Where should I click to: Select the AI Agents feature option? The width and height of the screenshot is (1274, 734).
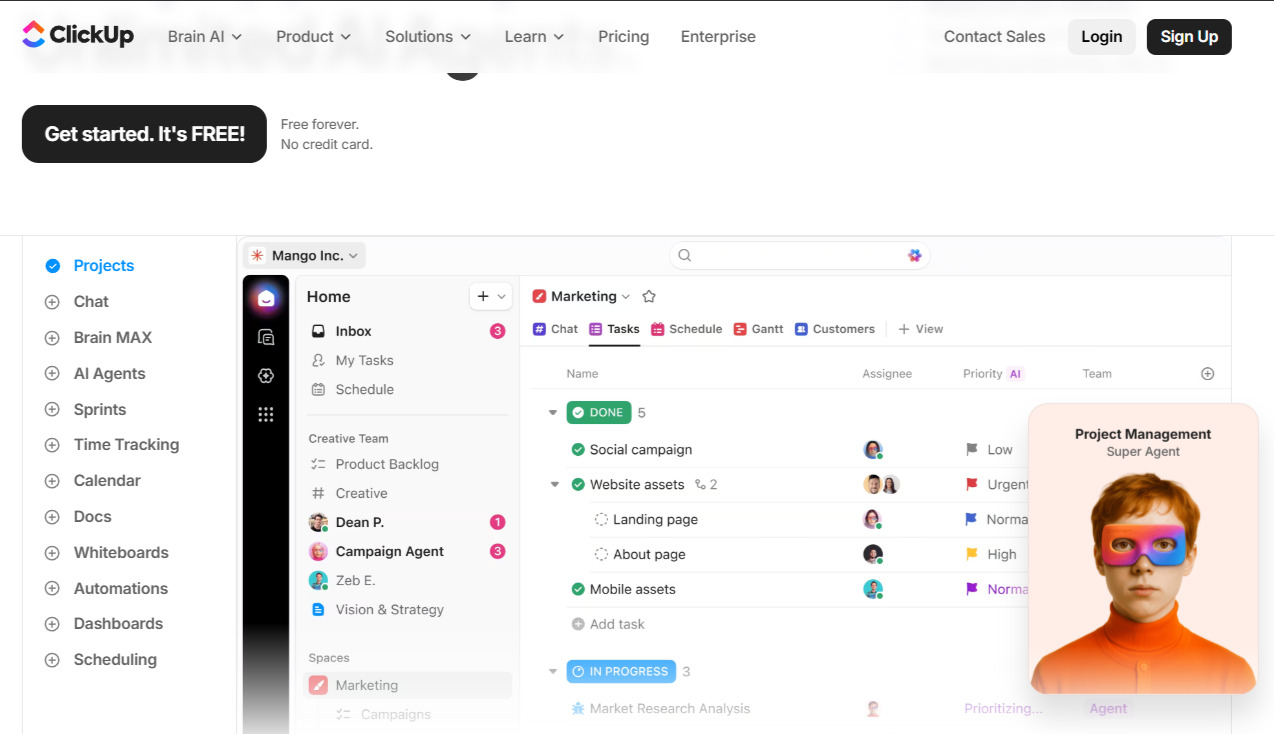click(x=96, y=374)
